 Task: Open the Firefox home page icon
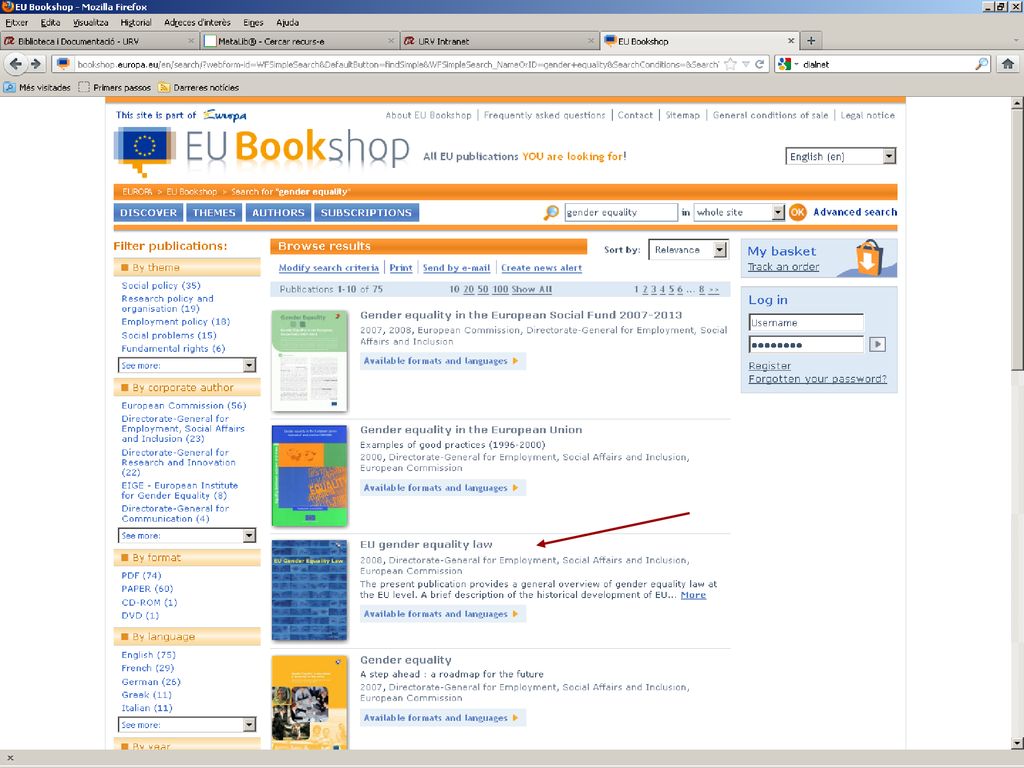(x=1008, y=64)
